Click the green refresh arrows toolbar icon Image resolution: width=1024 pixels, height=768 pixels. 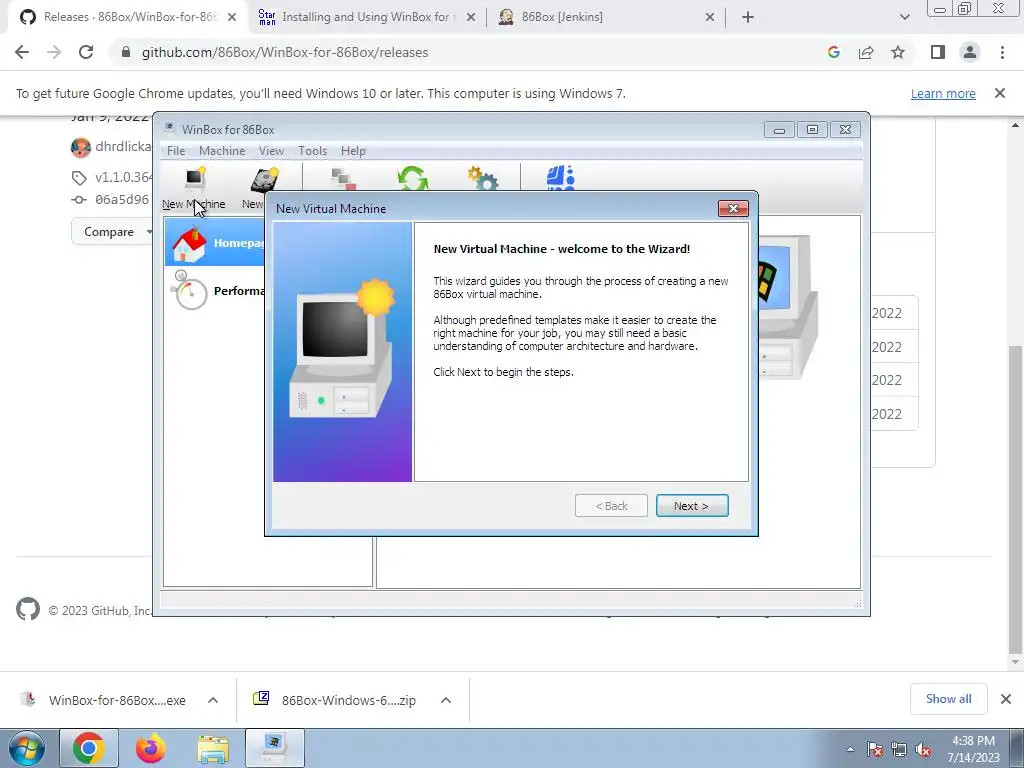pos(413,178)
